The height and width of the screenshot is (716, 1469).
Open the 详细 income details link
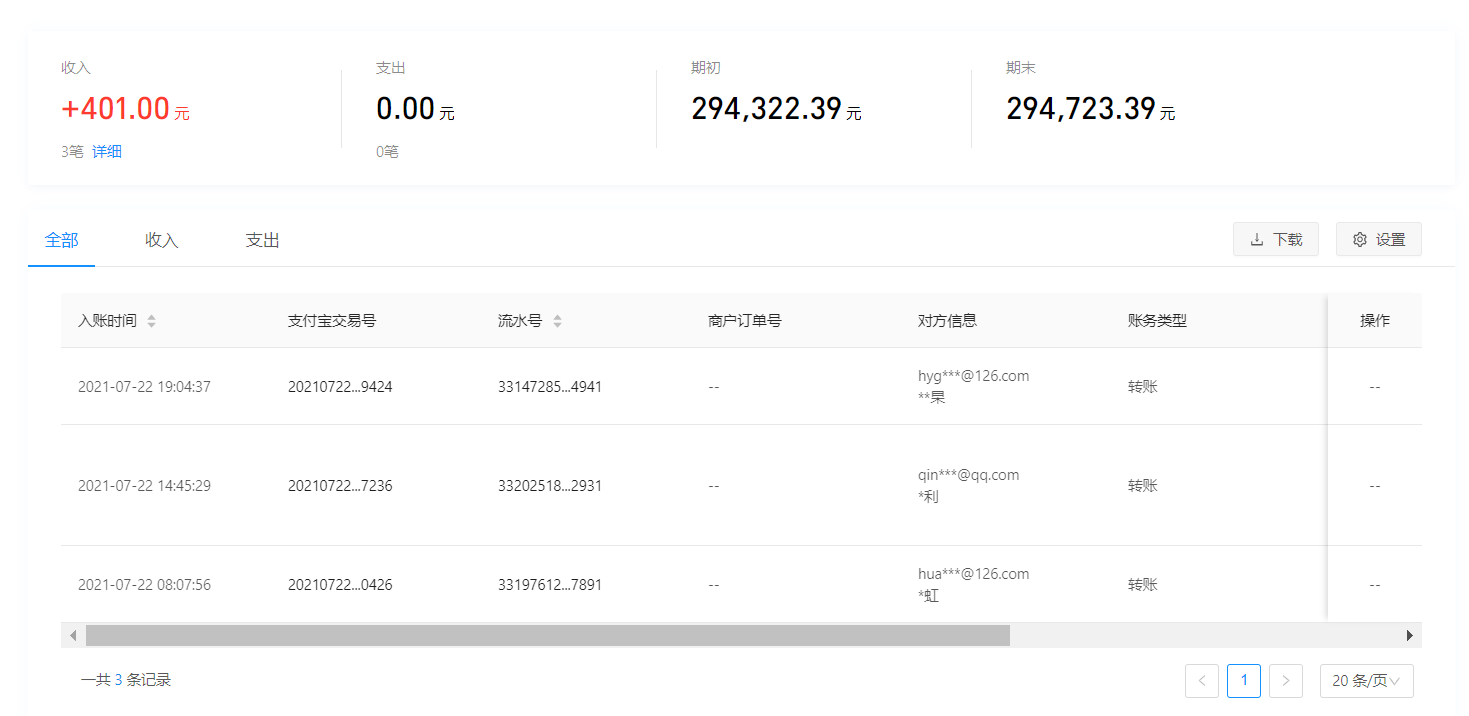[107, 152]
